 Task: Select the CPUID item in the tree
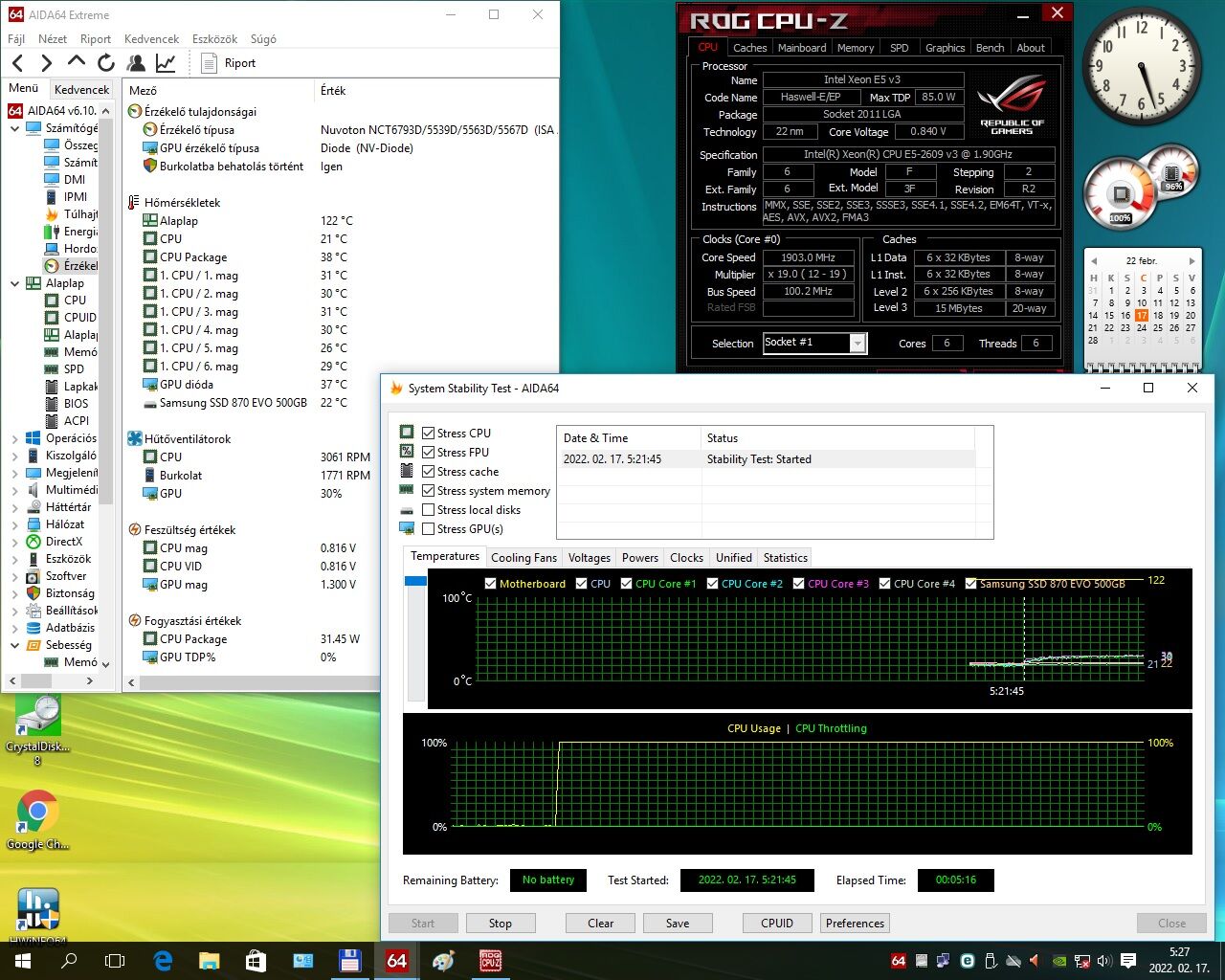coord(72,317)
